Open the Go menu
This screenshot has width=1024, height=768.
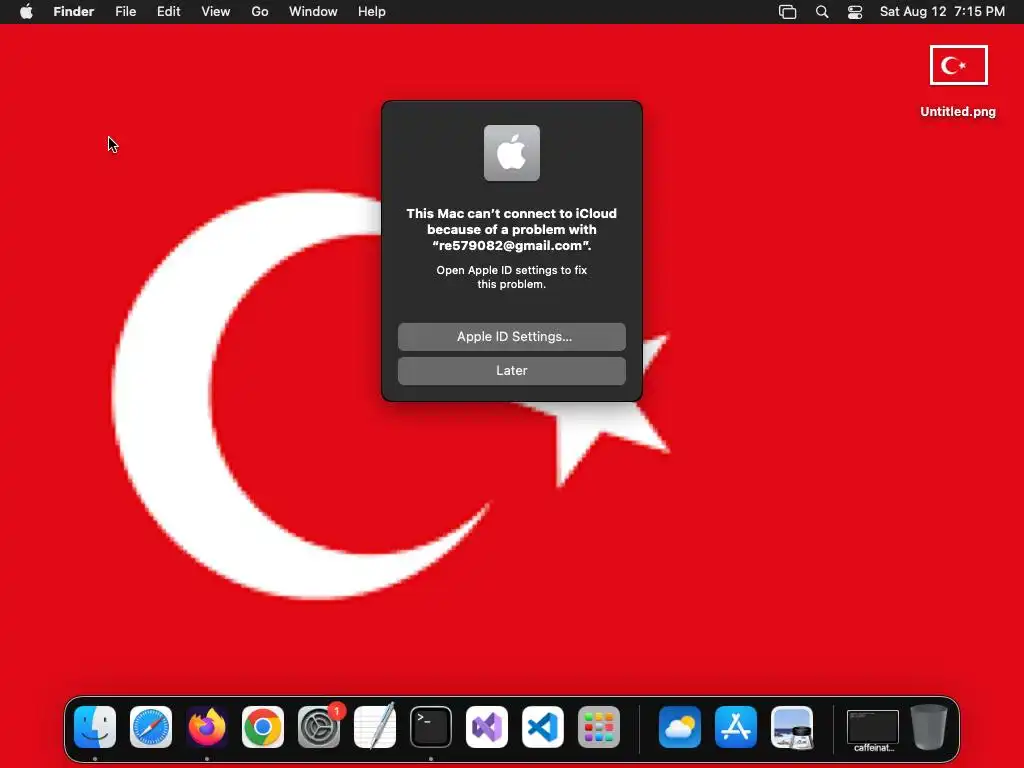tap(260, 12)
